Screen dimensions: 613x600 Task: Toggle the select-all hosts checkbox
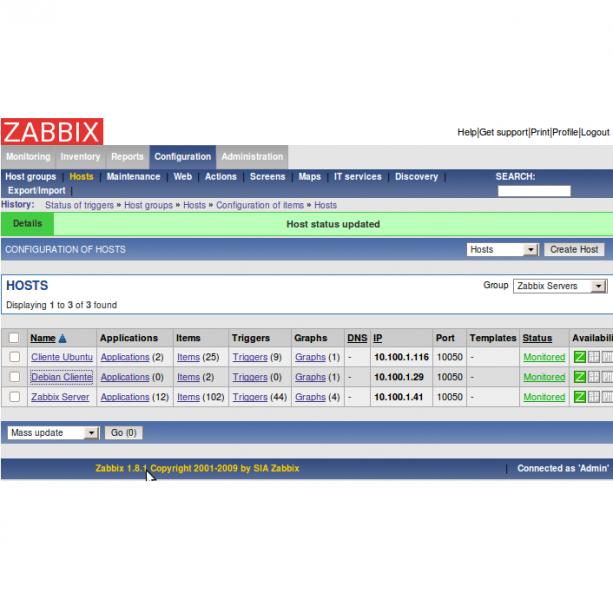(x=14, y=338)
